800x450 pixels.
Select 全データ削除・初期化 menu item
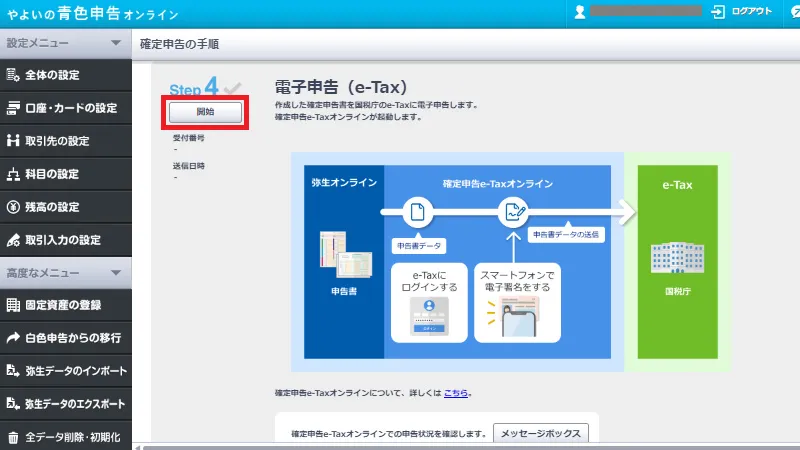tap(66, 436)
